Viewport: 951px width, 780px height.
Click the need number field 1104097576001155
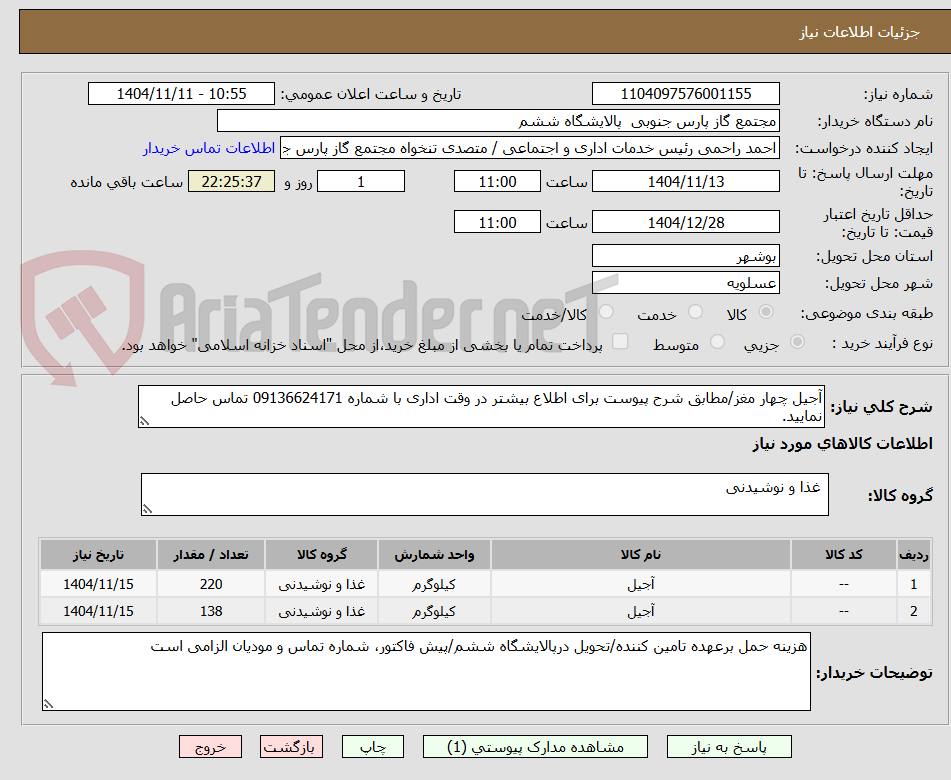tap(685, 94)
